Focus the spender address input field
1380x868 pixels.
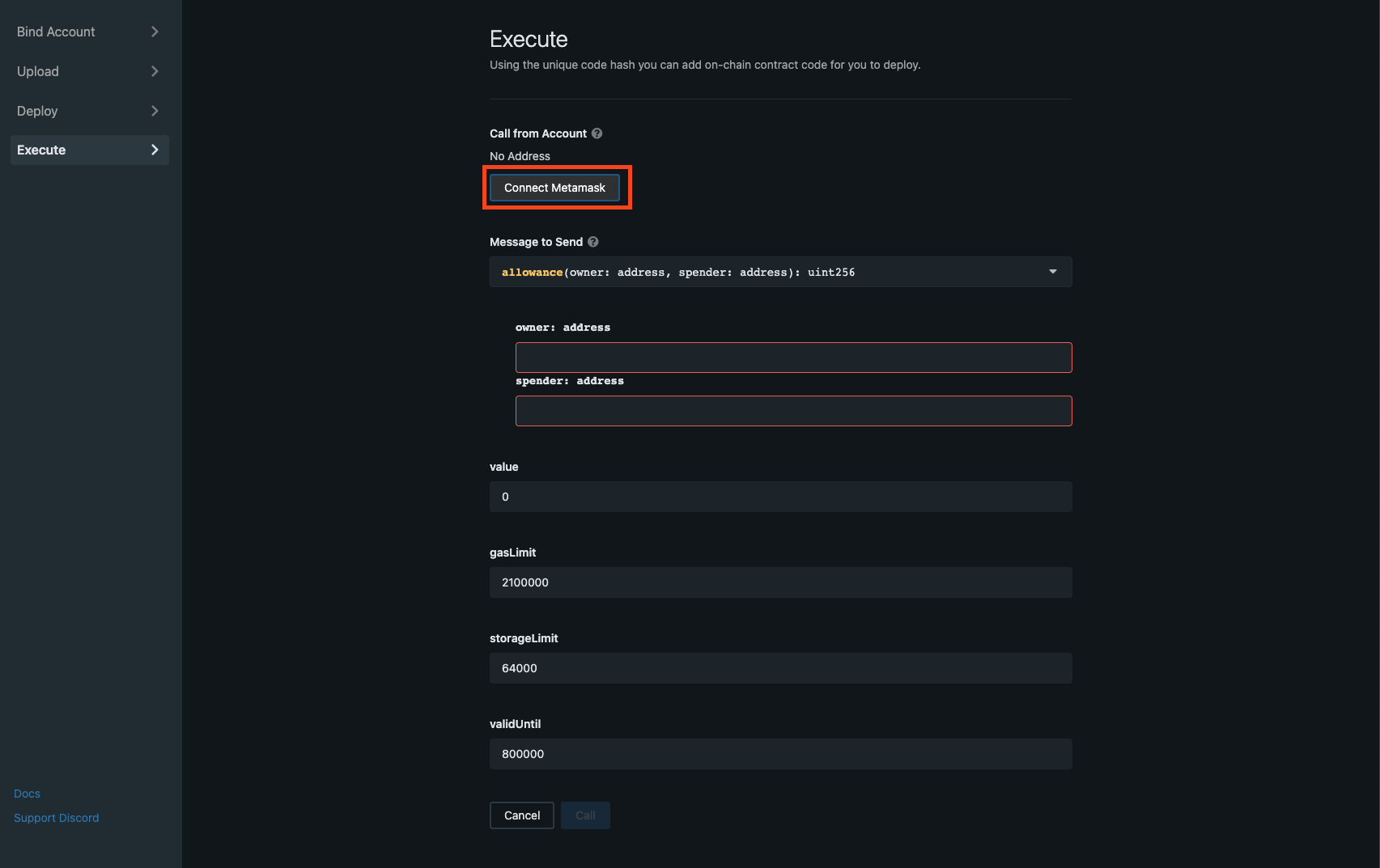[793, 411]
